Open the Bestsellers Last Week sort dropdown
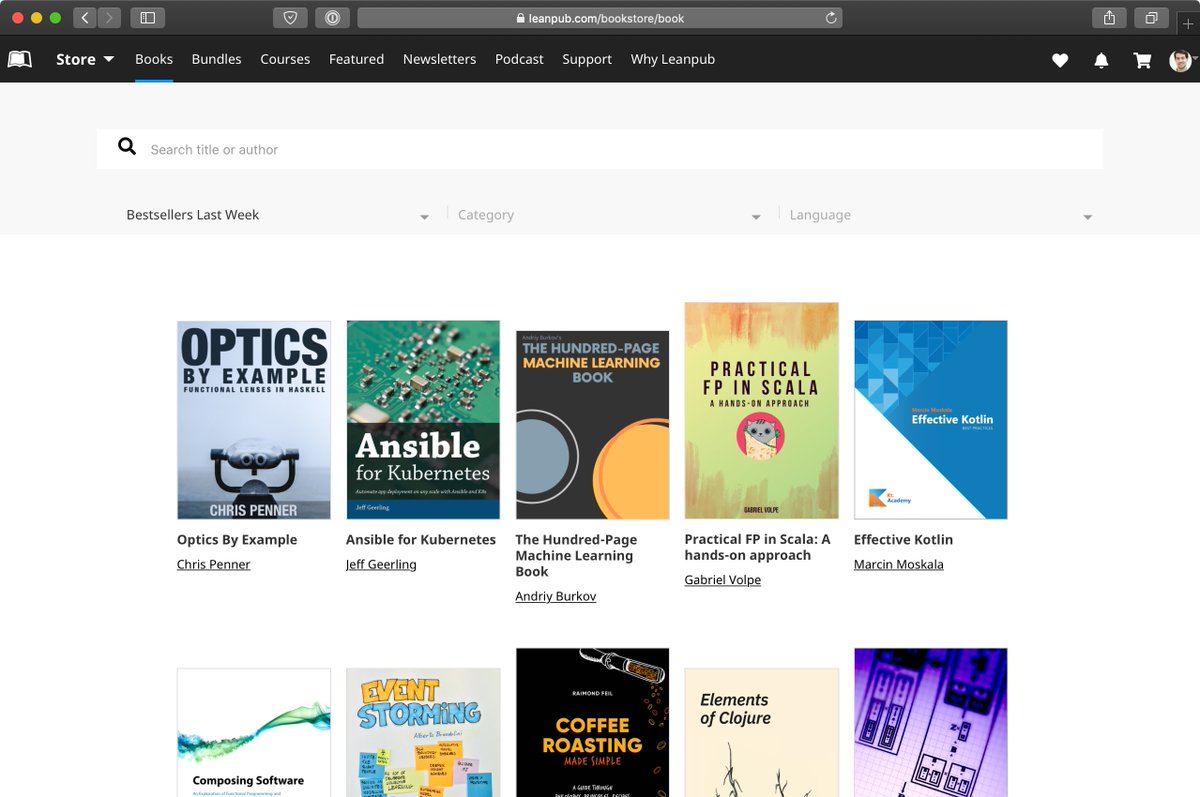This screenshot has width=1200, height=797. pos(278,215)
